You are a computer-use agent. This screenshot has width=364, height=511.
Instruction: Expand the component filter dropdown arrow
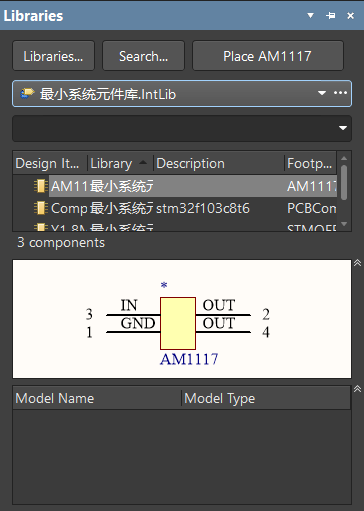point(343,128)
